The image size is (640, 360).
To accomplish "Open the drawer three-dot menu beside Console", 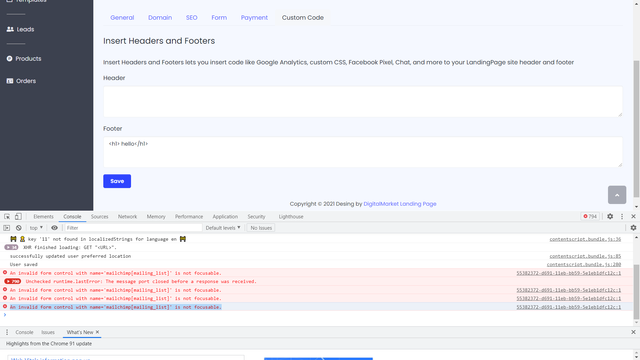I will pyautogui.click(x=7, y=332).
